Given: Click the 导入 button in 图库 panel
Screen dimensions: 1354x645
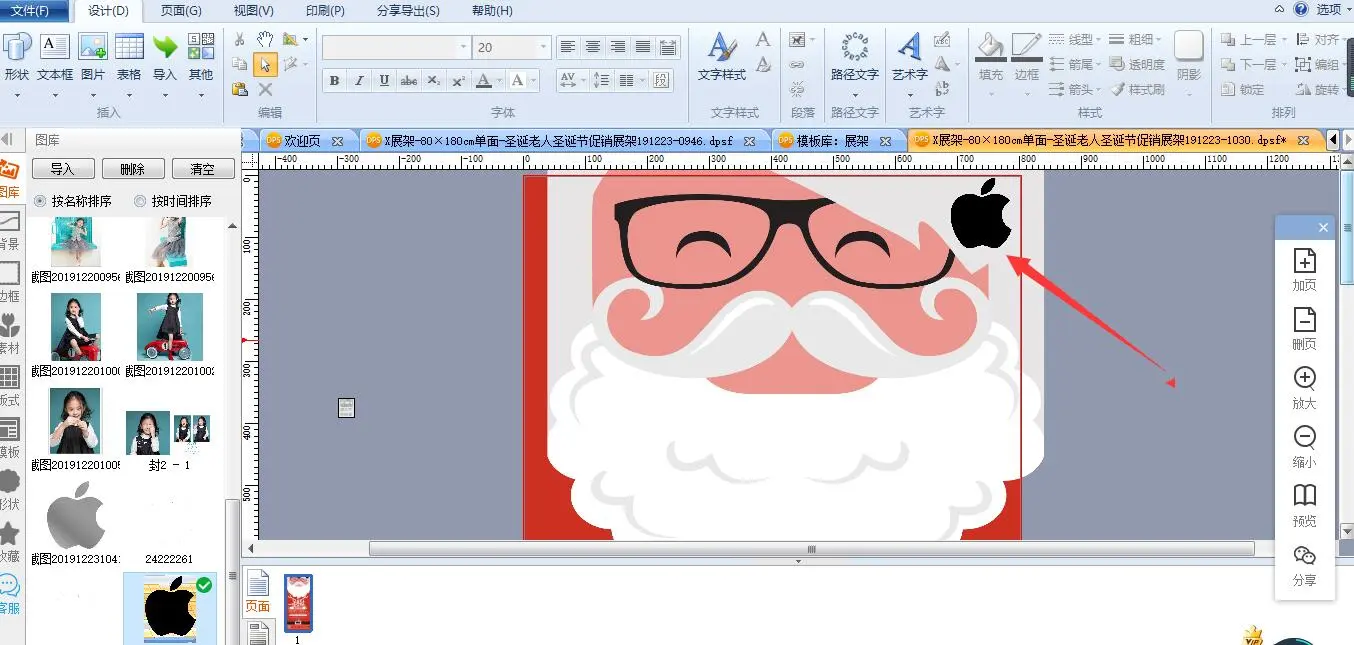Looking at the screenshot, I should (x=63, y=169).
